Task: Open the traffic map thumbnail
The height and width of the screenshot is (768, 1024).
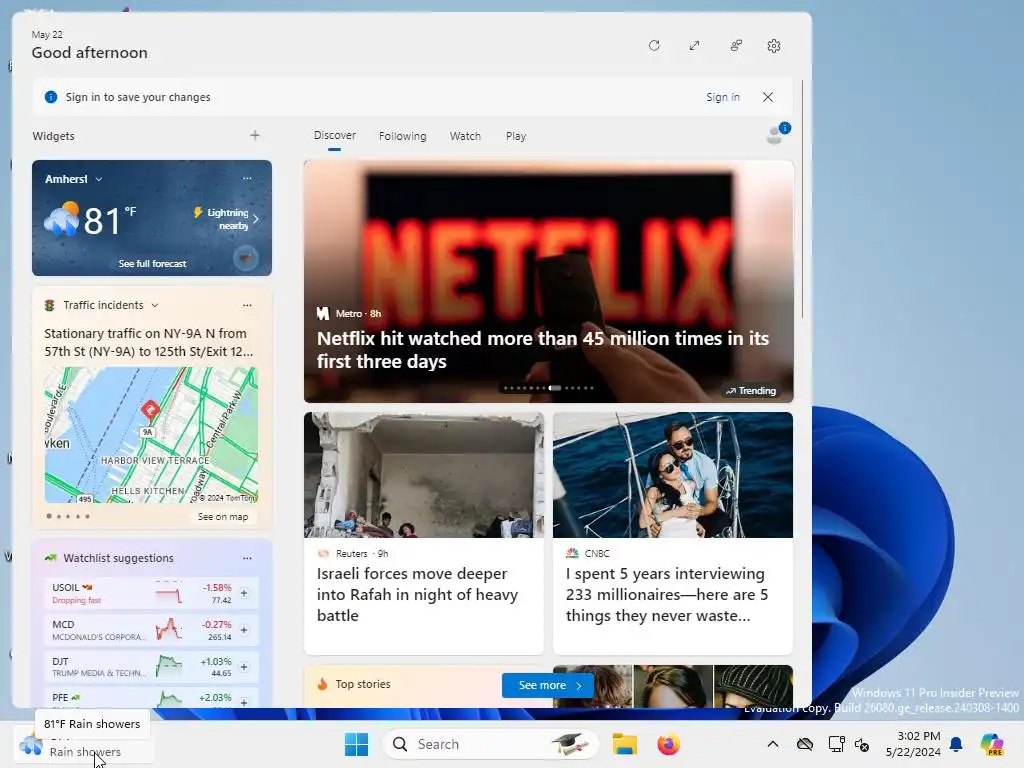Action: (x=151, y=435)
